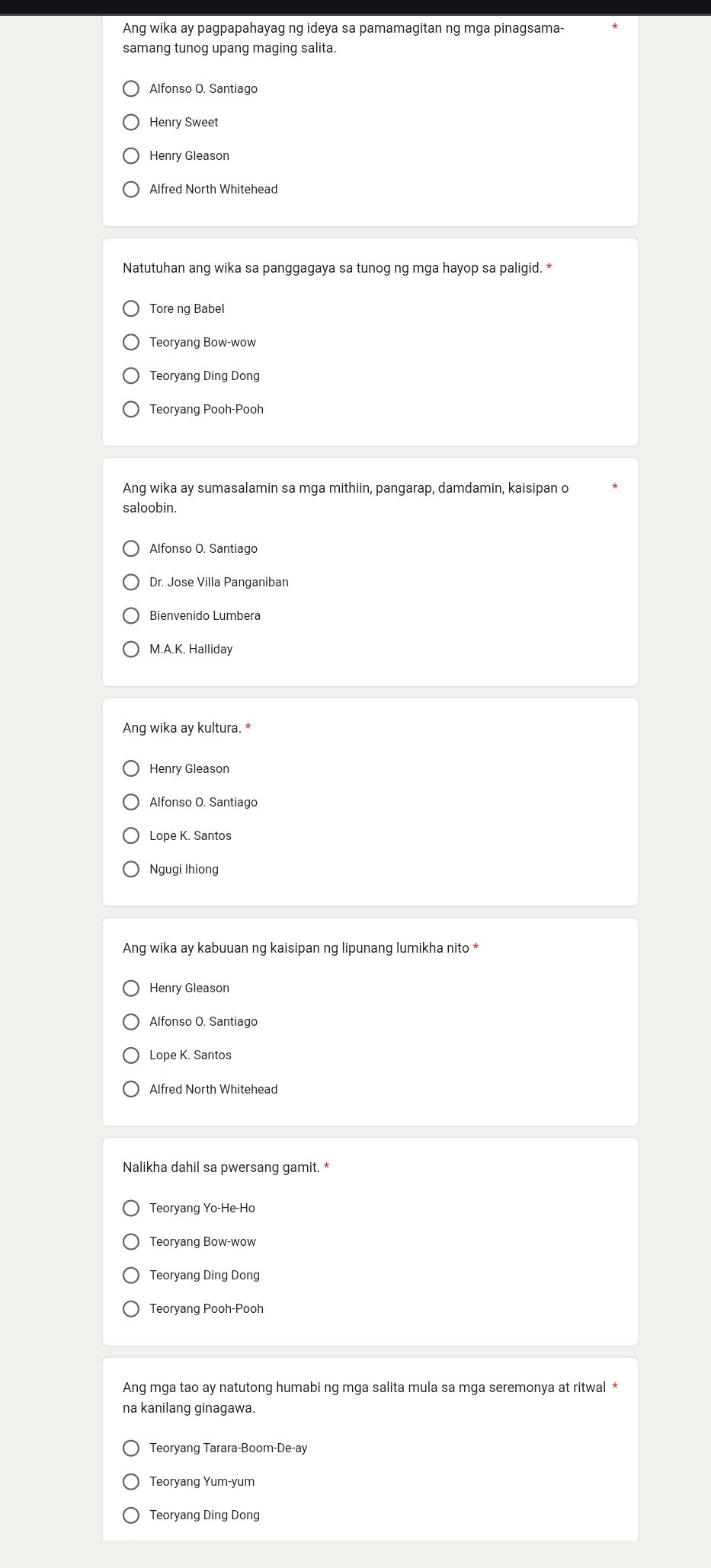This screenshot has height=1568, width=711.
Task: Pick Dr. Jose Villa Panganiban option
Action: (131, 583)
